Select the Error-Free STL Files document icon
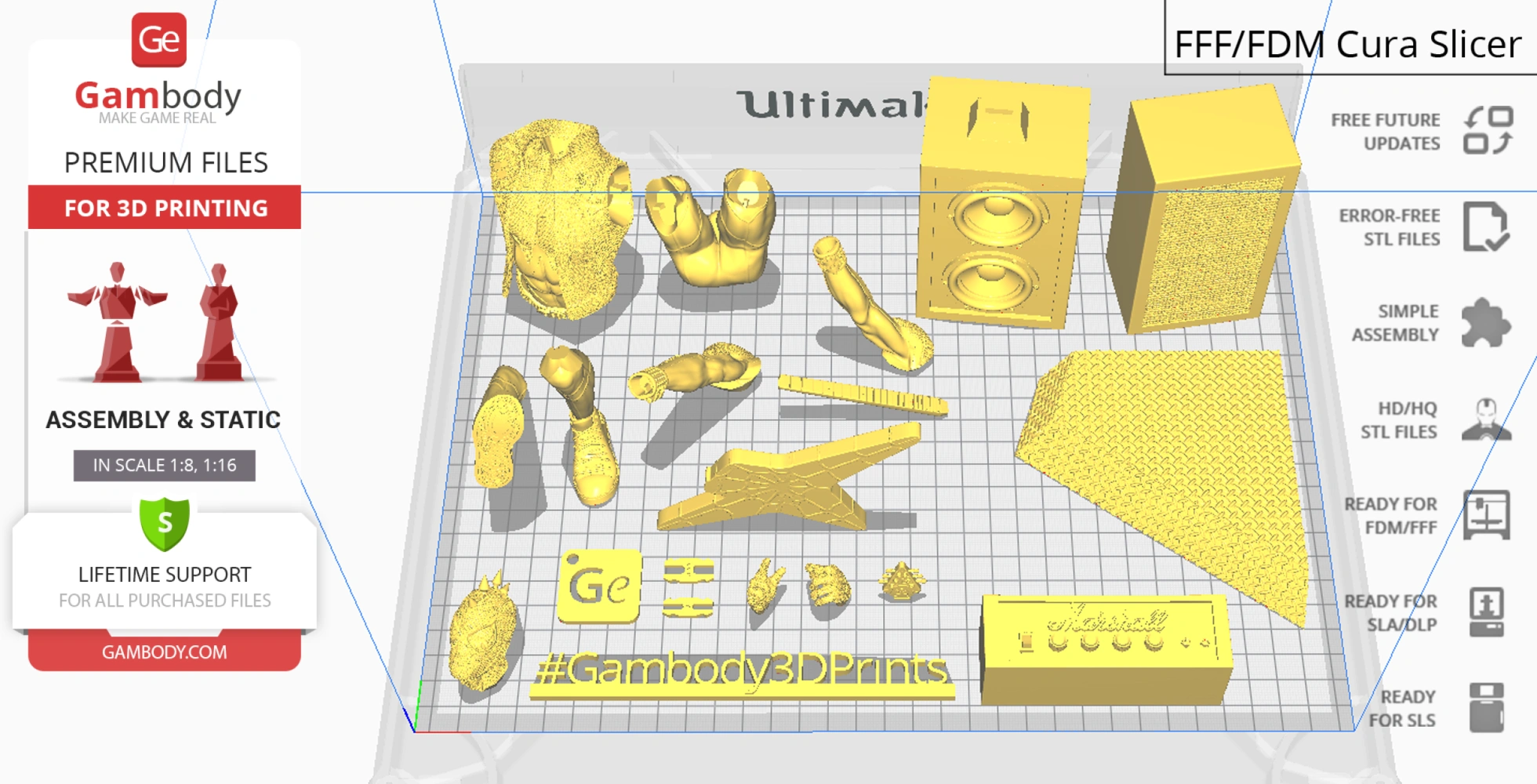Image resolution: width=1537 pixels, height=784 pixels. (x=1485, y=227)
